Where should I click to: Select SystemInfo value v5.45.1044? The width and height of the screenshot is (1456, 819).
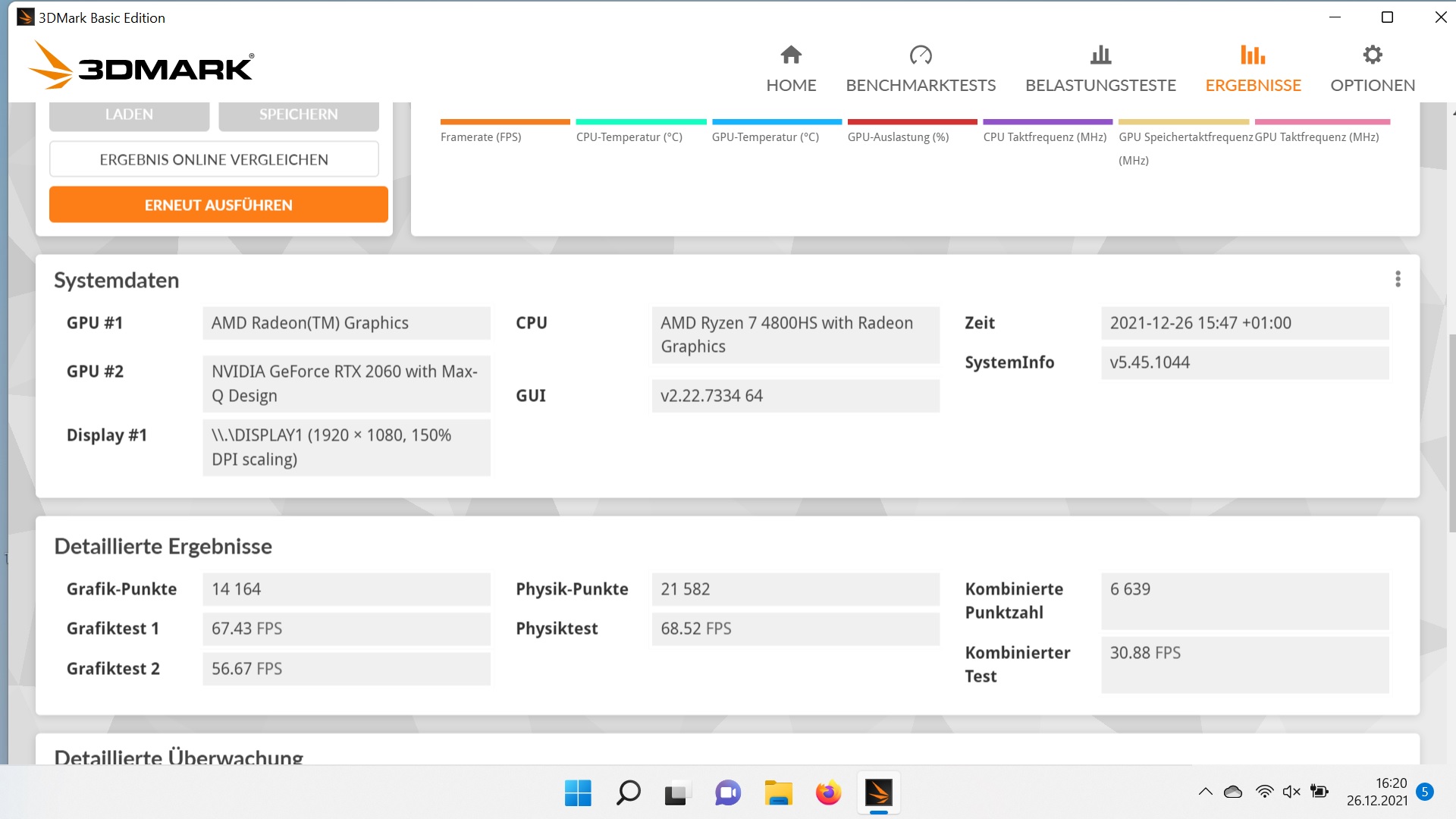pyautogui.click(x=1244, y=362)
